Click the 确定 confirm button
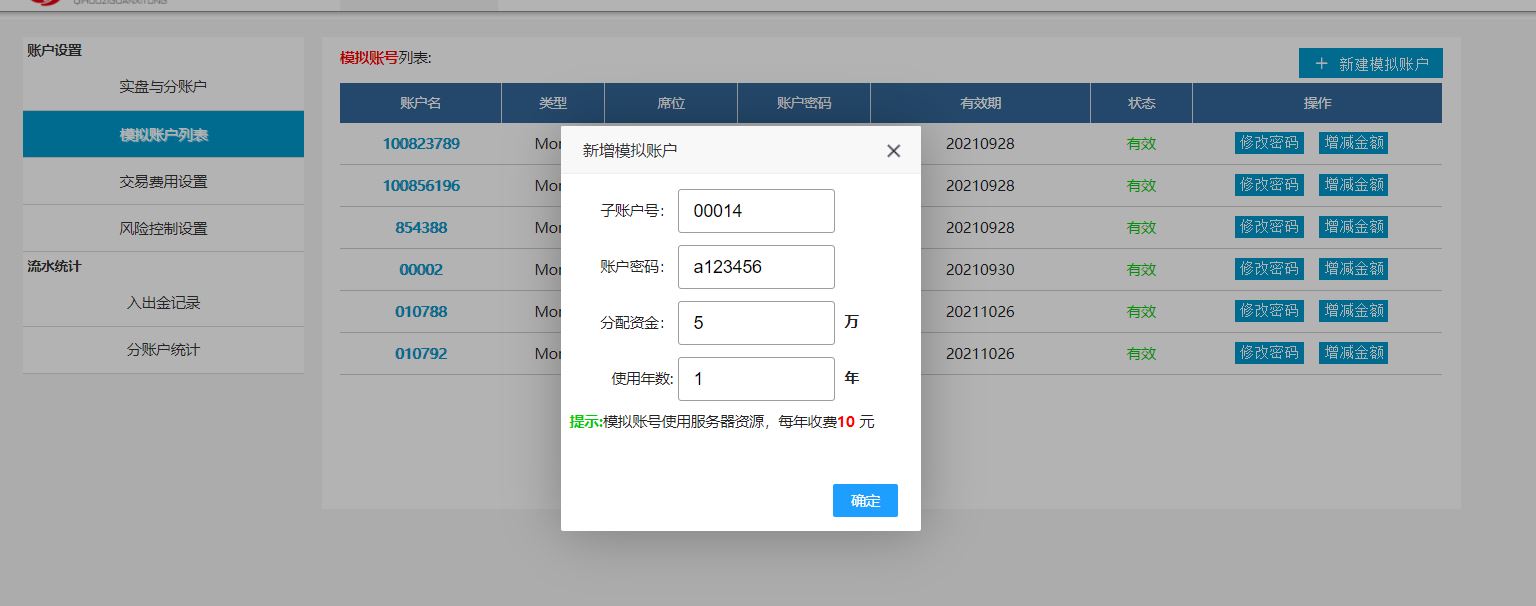Image resolution: width=1536 pixels, height=606 pixels. click(865, 500)
